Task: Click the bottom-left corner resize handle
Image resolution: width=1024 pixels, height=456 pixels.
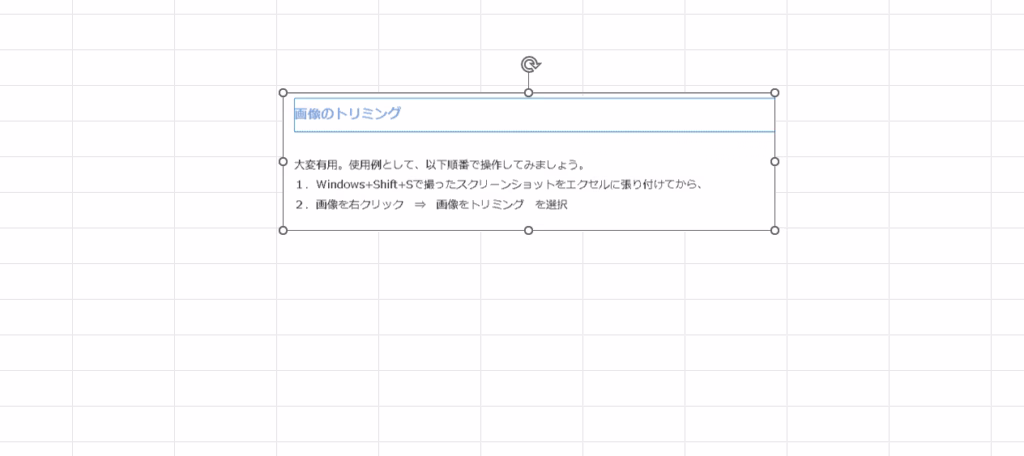Action: pos(283,230)
